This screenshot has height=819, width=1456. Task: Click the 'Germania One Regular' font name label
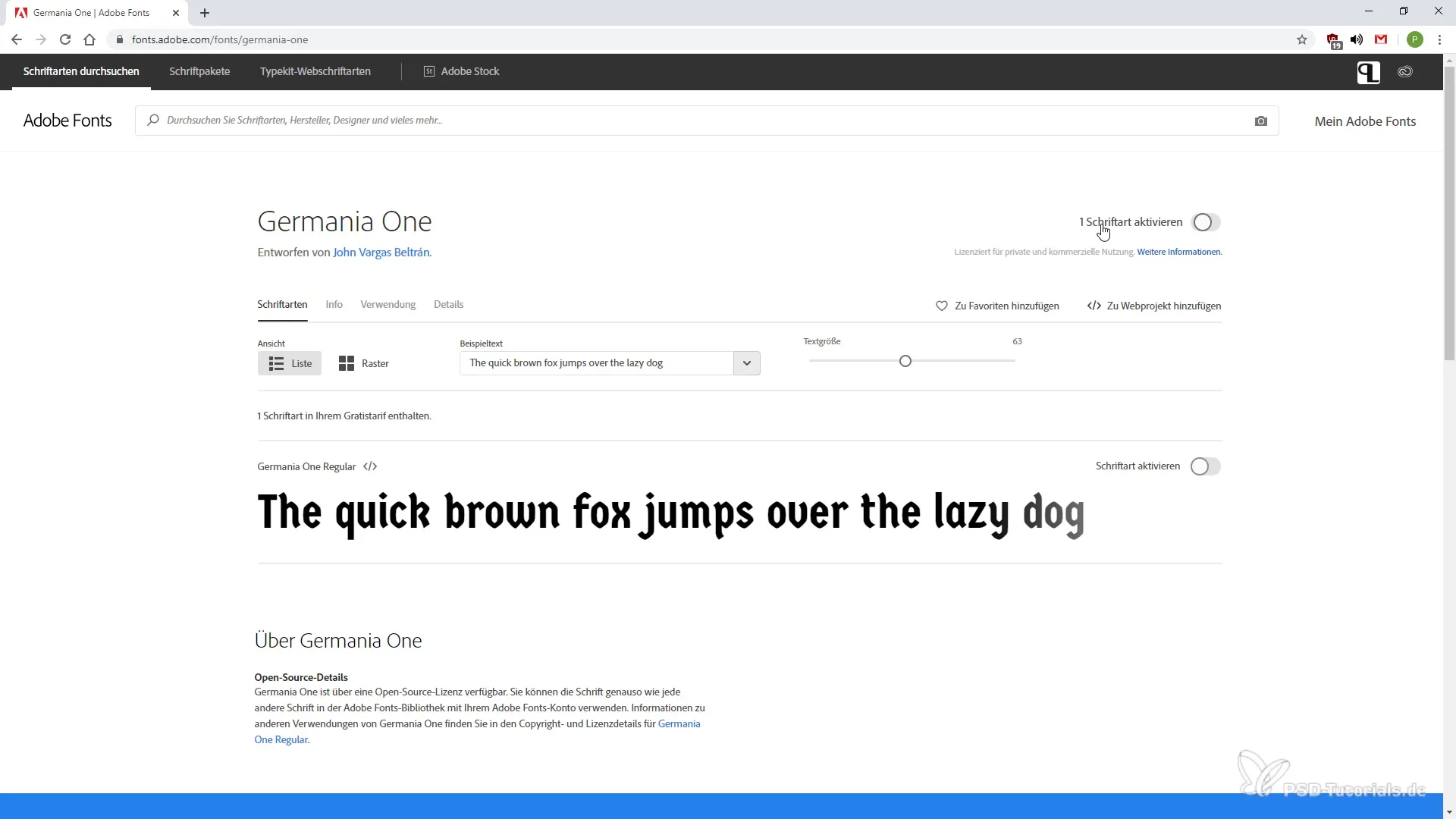point(306,466)
